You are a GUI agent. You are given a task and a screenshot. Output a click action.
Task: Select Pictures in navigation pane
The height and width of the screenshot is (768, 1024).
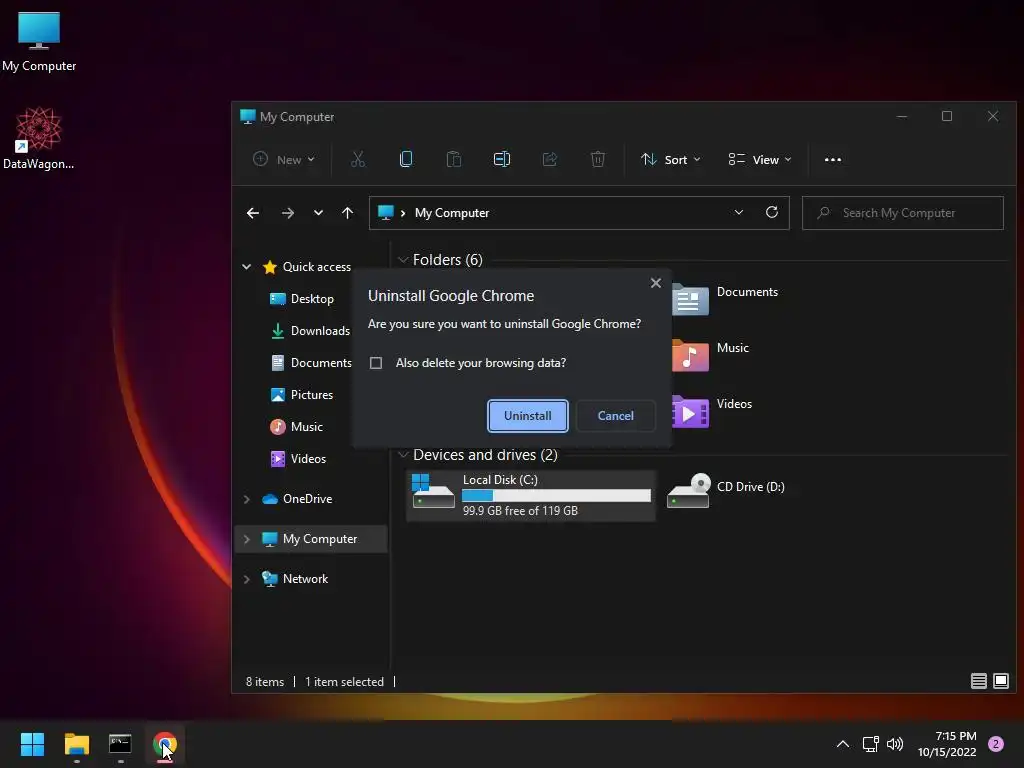click(x=302, y=394)
